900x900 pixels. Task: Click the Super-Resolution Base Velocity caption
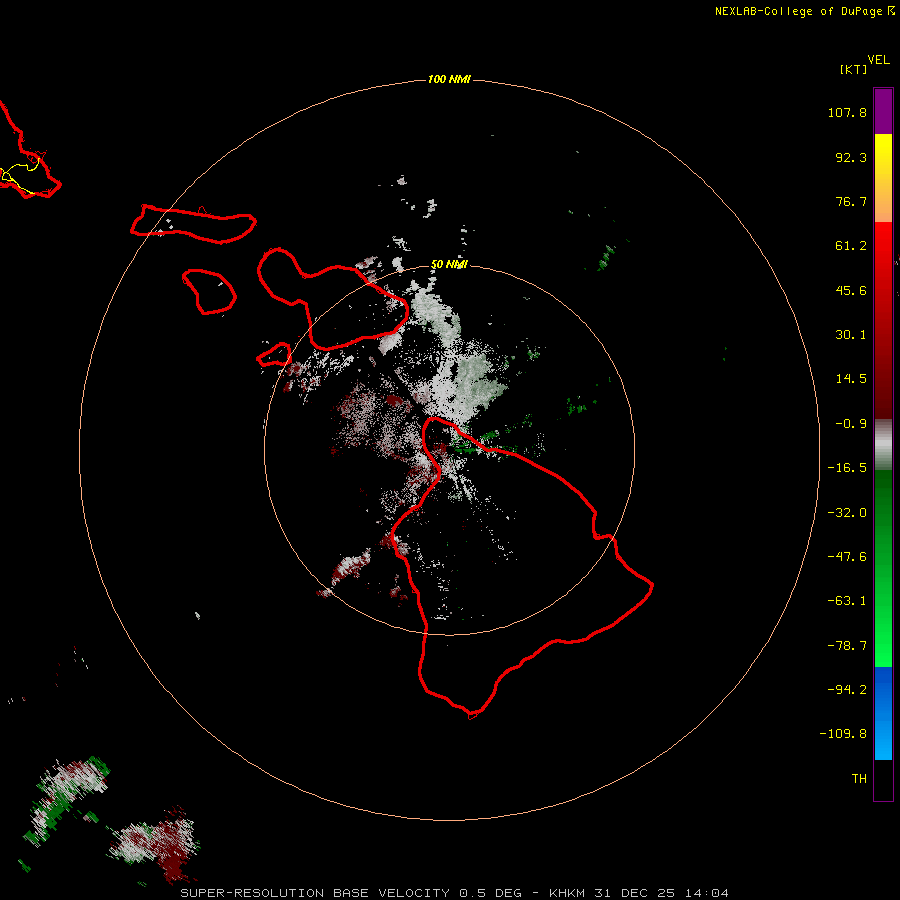455,893
